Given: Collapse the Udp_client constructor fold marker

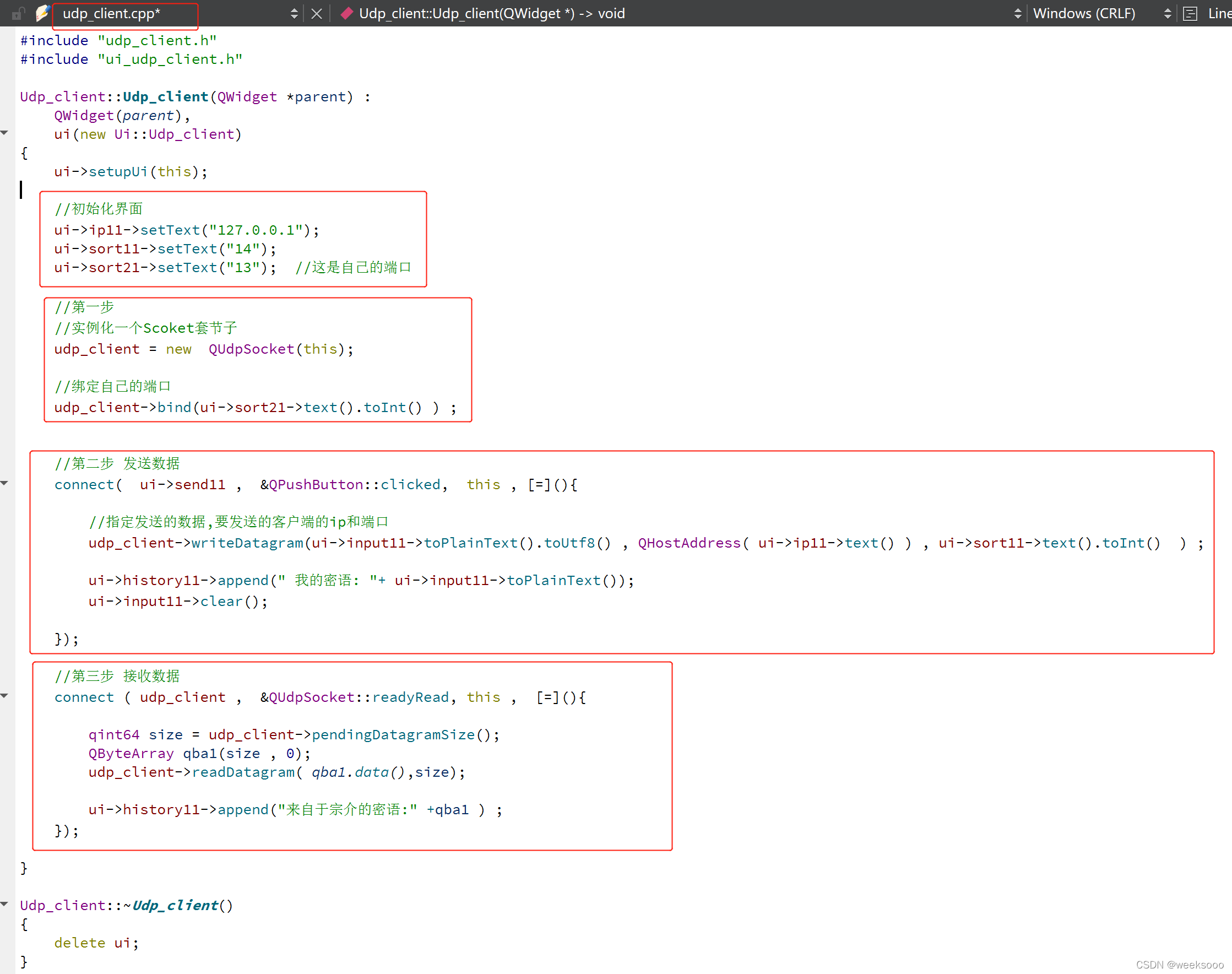Looking at the screenshot, I should pos(4,133).
